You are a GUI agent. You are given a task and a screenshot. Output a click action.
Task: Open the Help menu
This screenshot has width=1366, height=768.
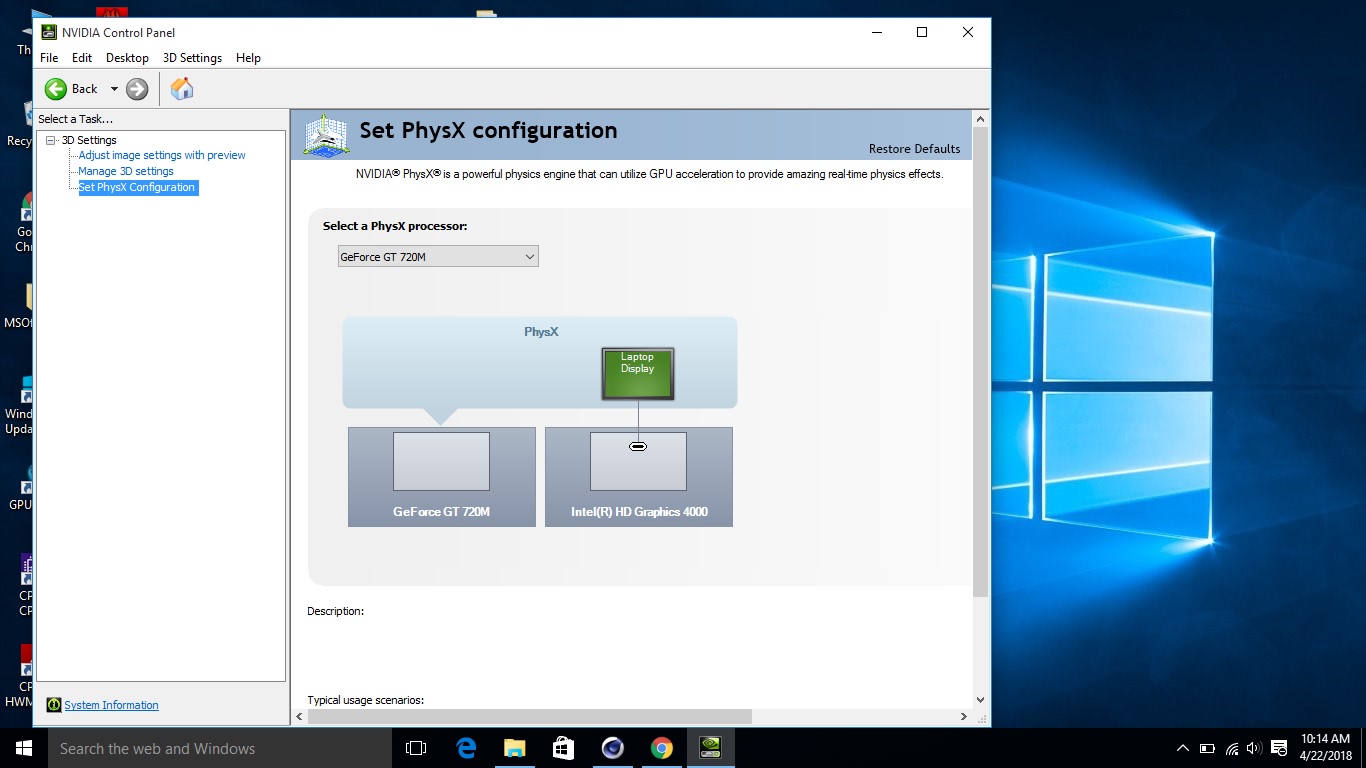pos(248,58)
